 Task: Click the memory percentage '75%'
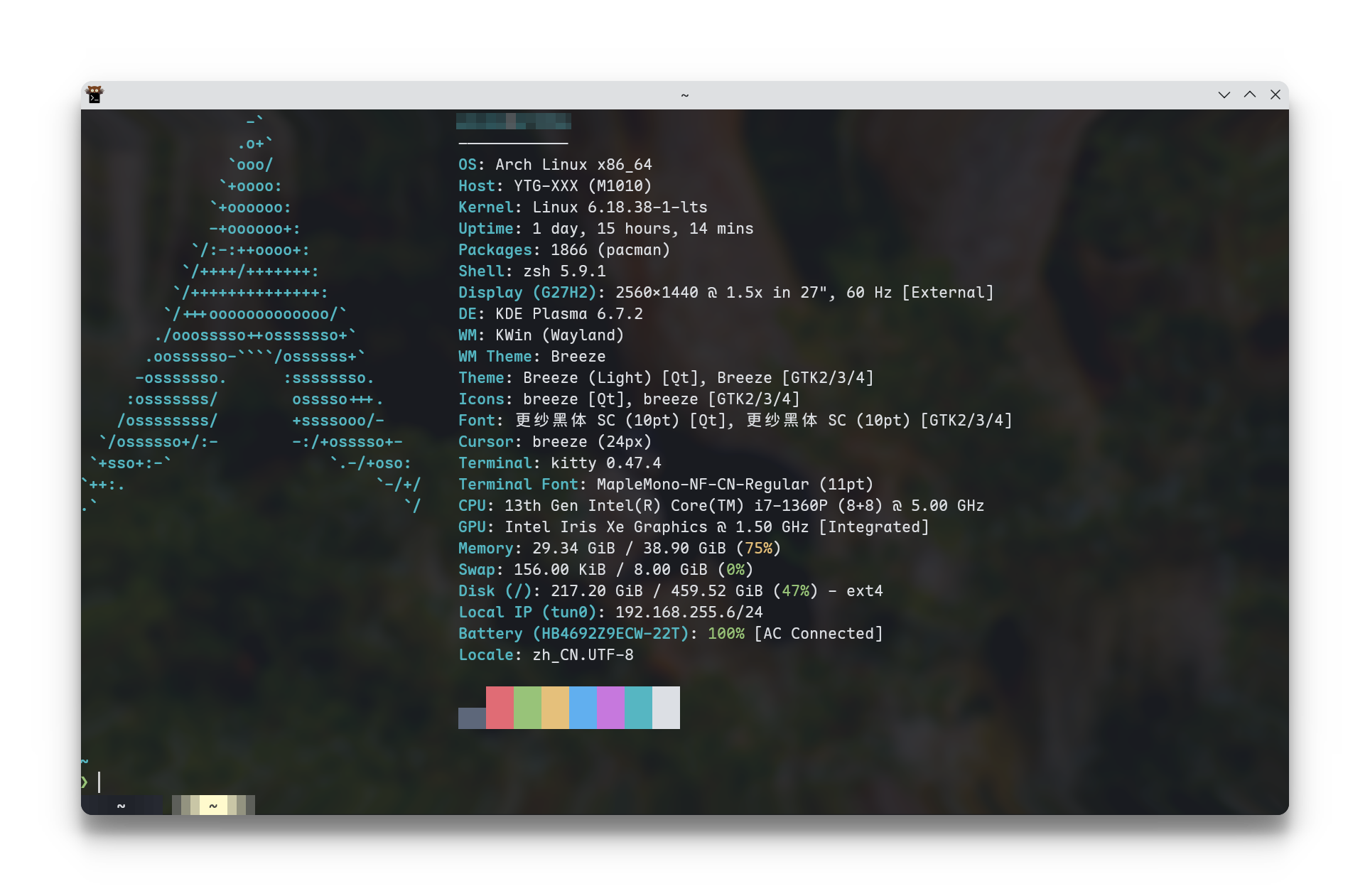(x=758, y=549)
